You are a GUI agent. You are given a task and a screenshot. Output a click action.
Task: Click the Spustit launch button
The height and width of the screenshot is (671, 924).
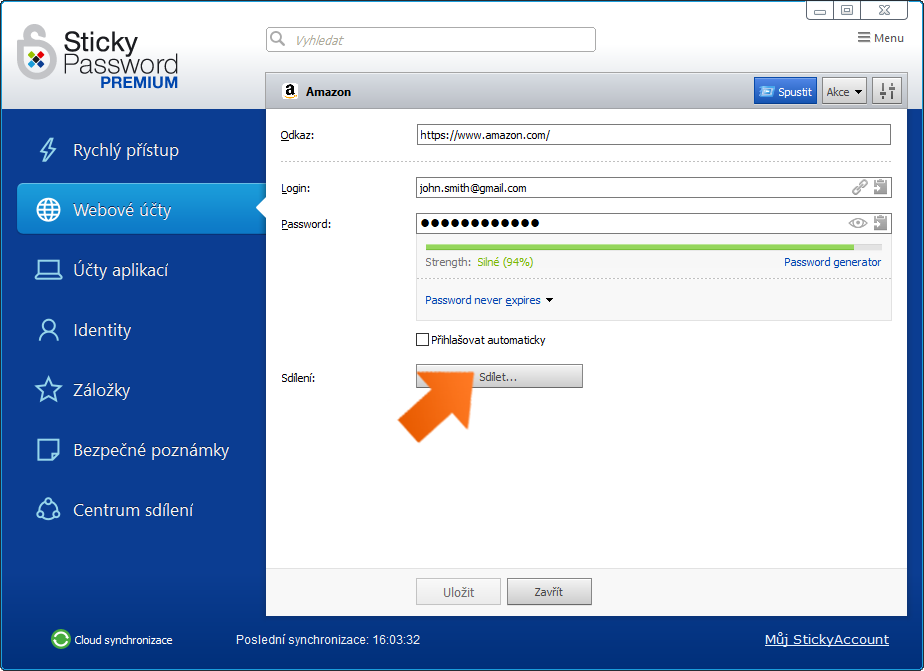tap(785, 91)
